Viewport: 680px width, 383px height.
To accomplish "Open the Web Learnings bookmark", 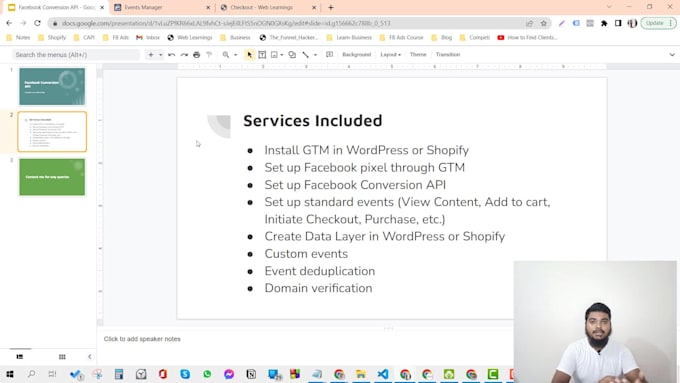I will [190, 38].
